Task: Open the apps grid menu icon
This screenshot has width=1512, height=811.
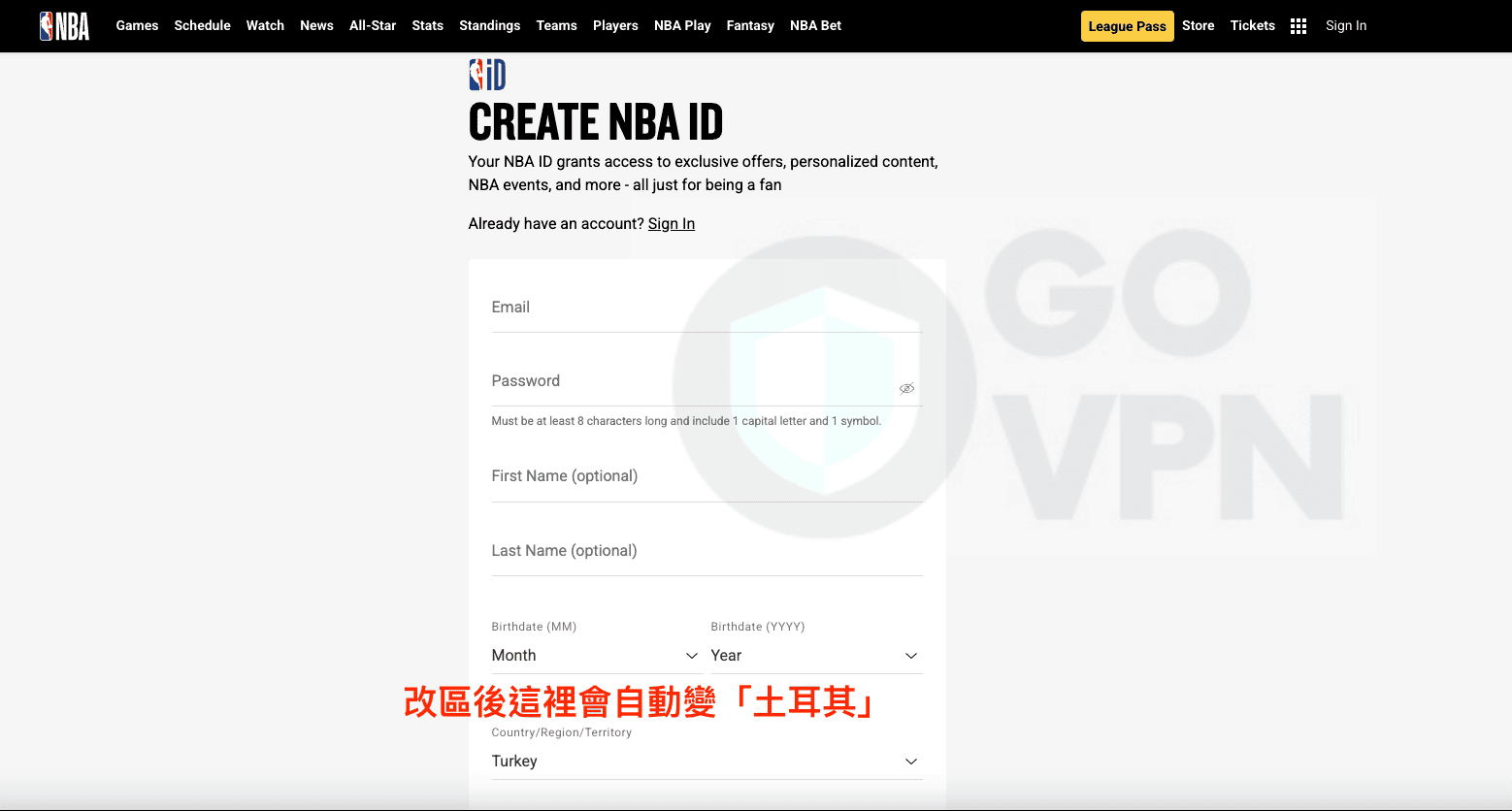Action: pos(1298,26)
